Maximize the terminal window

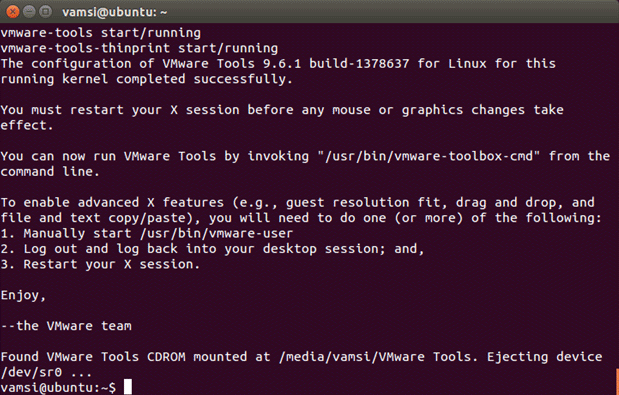coord(46,12)
